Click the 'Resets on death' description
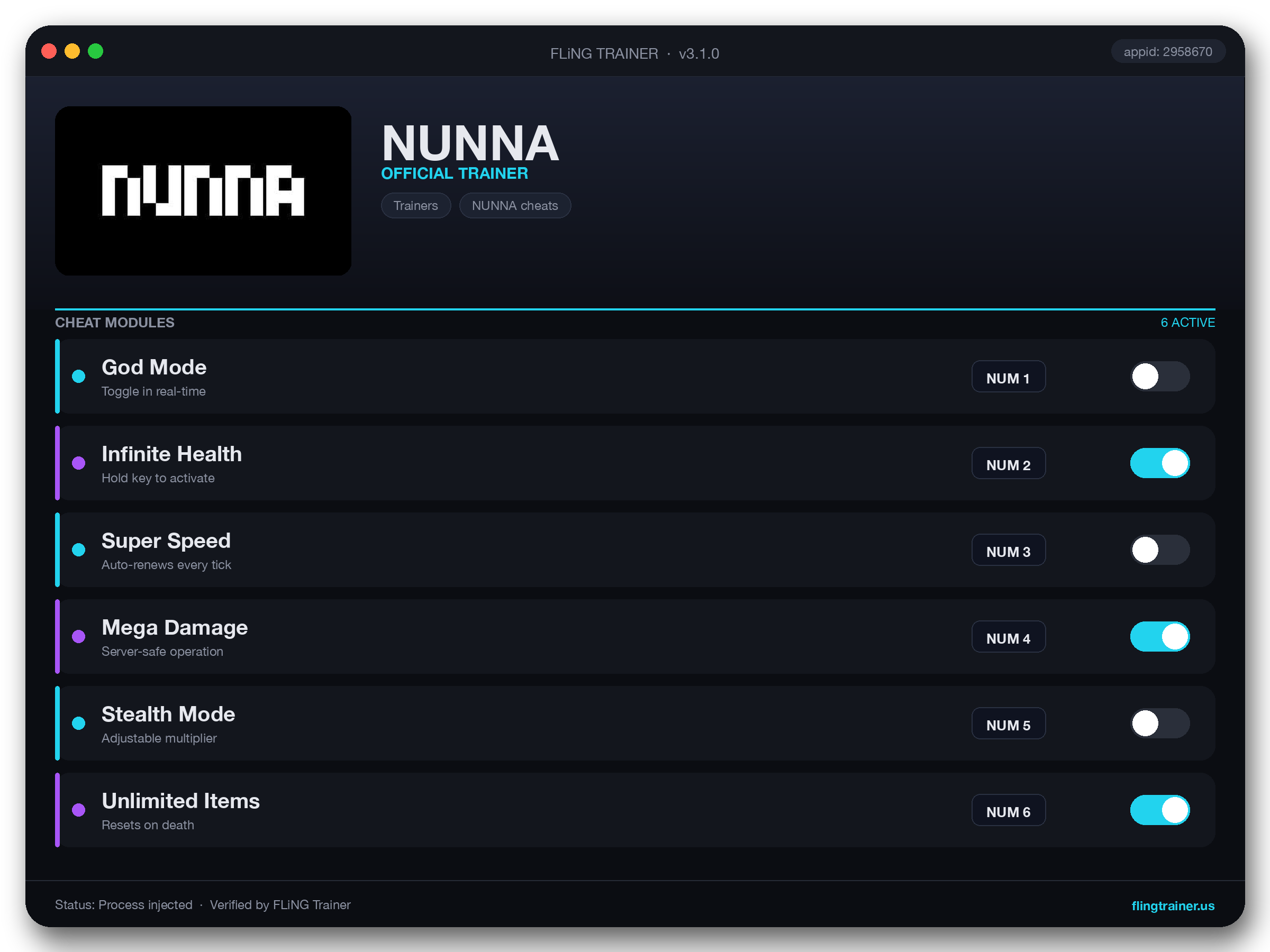 pyautogui.click(x=148, y=825)
